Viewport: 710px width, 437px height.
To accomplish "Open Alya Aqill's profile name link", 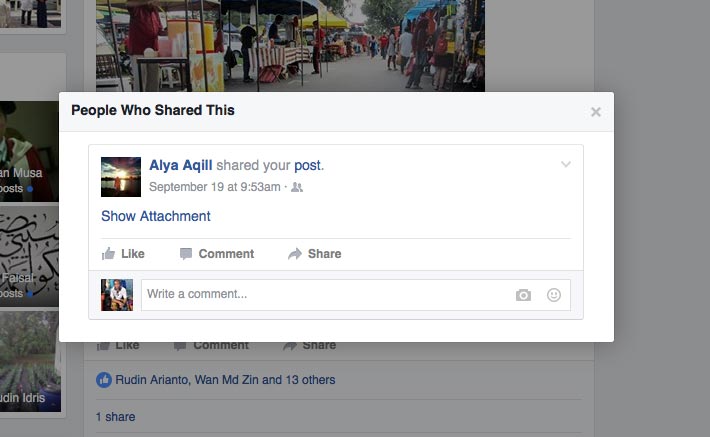I will [x=180, y=165].
